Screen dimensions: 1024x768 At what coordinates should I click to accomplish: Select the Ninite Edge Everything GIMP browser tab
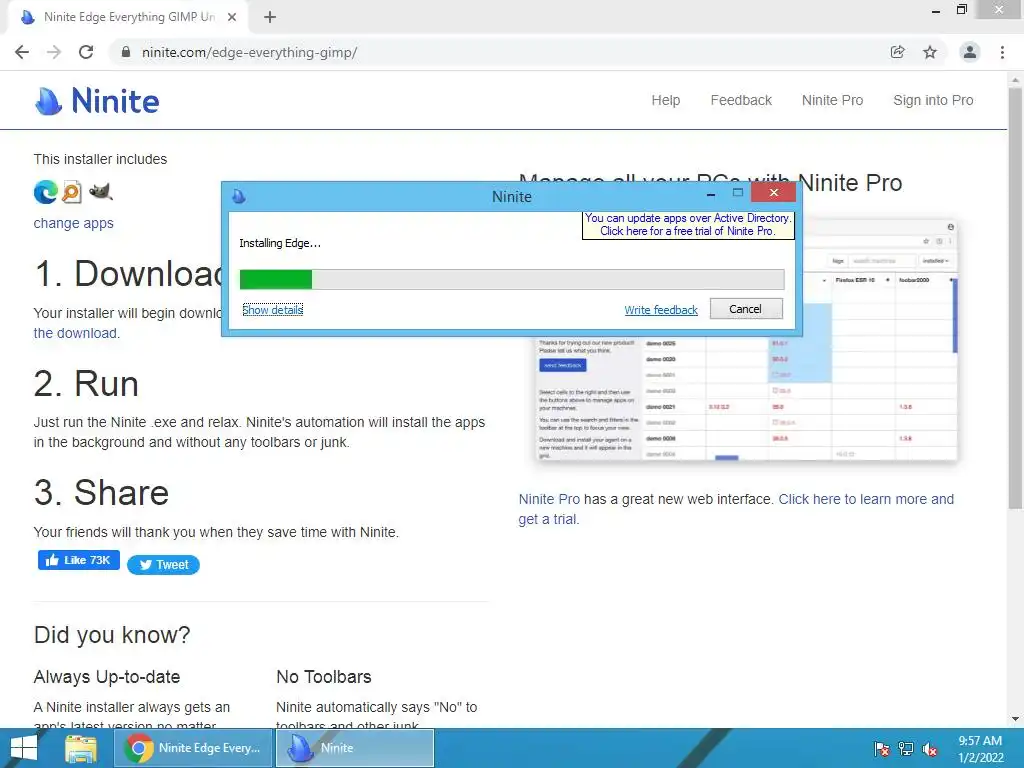129,17
